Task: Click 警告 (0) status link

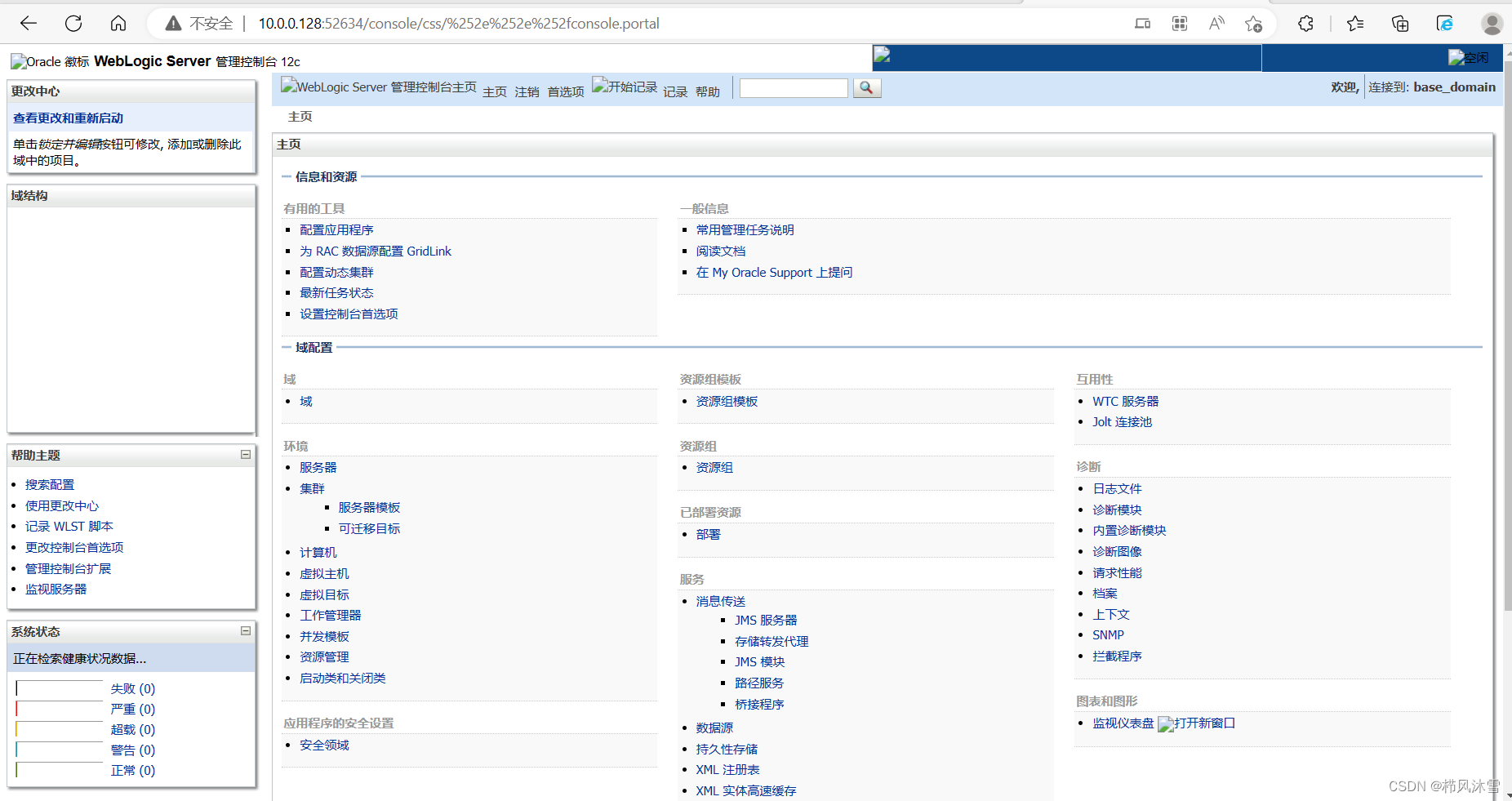Action: pyautogui.click(x=133, y=750)
